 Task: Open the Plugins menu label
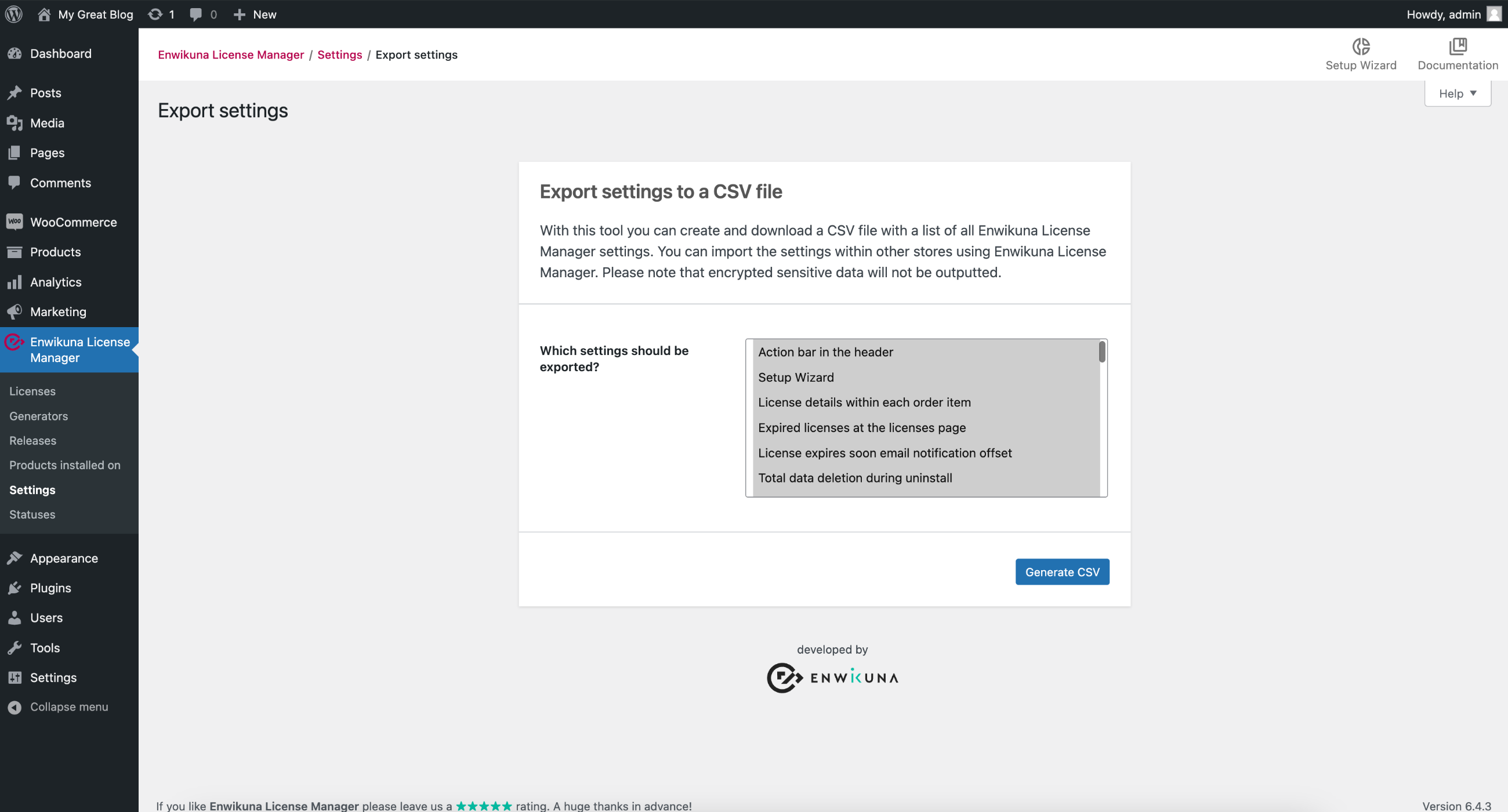(50, 588)
